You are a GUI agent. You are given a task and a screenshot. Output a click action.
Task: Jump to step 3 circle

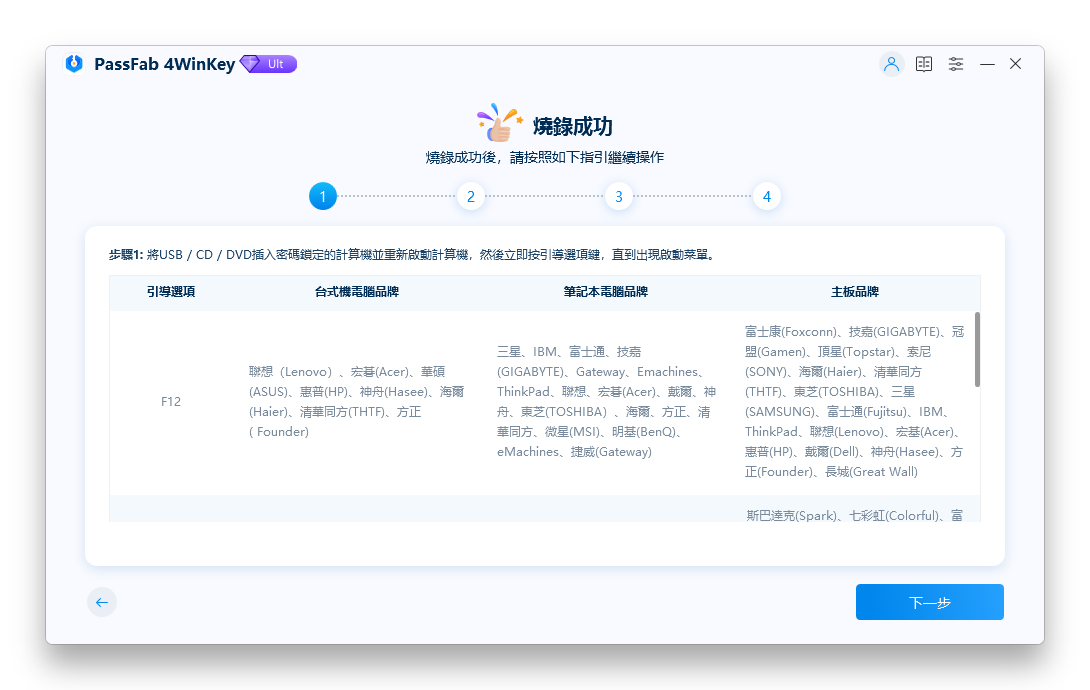click(619, 196)
